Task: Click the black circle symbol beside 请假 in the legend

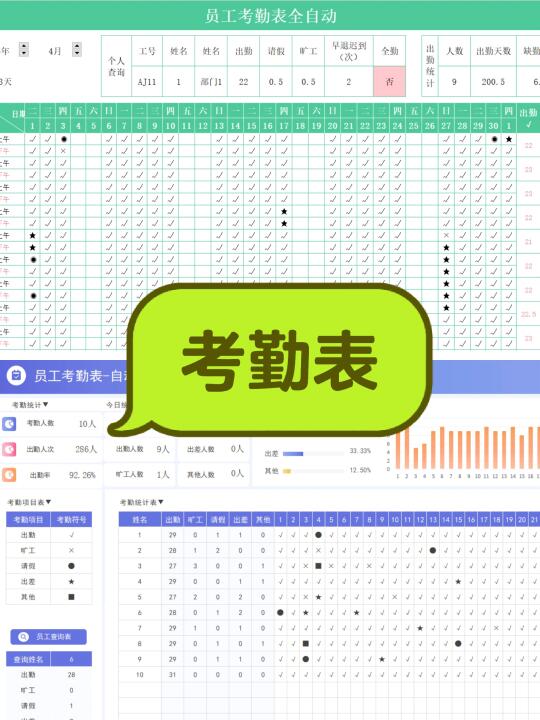Action: (71, 566)
